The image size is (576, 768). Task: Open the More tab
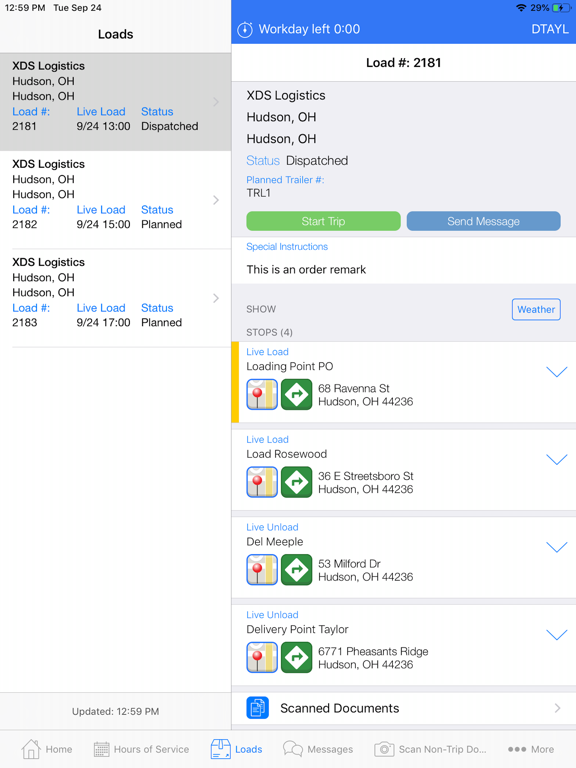pyautogui.click(x=531, y=749)
